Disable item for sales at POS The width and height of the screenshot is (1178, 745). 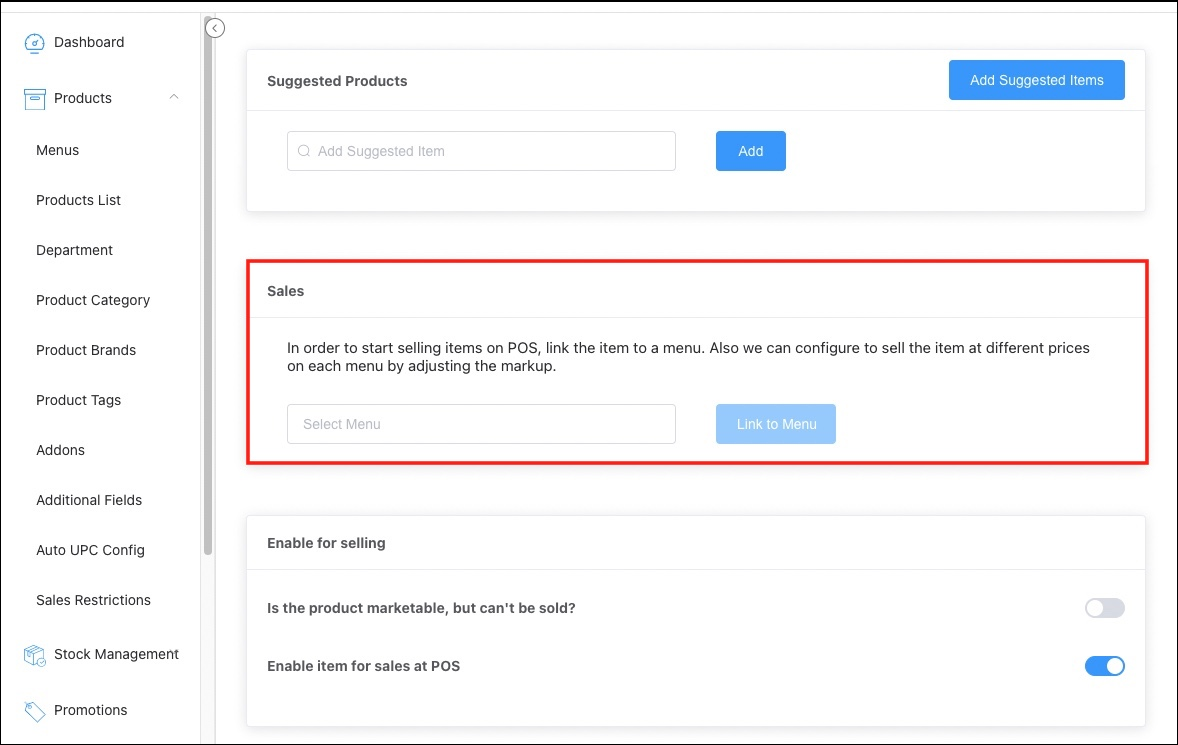click(1104, 666)
